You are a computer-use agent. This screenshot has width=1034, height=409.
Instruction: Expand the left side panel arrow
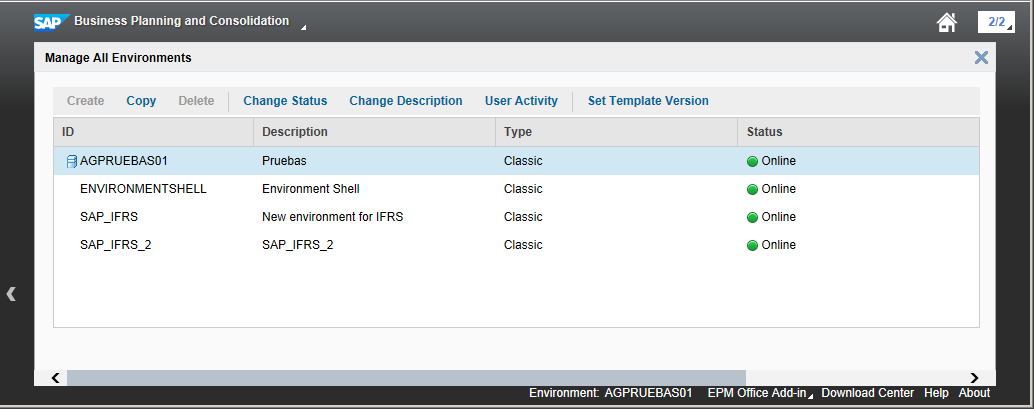[x=11, y=294]
